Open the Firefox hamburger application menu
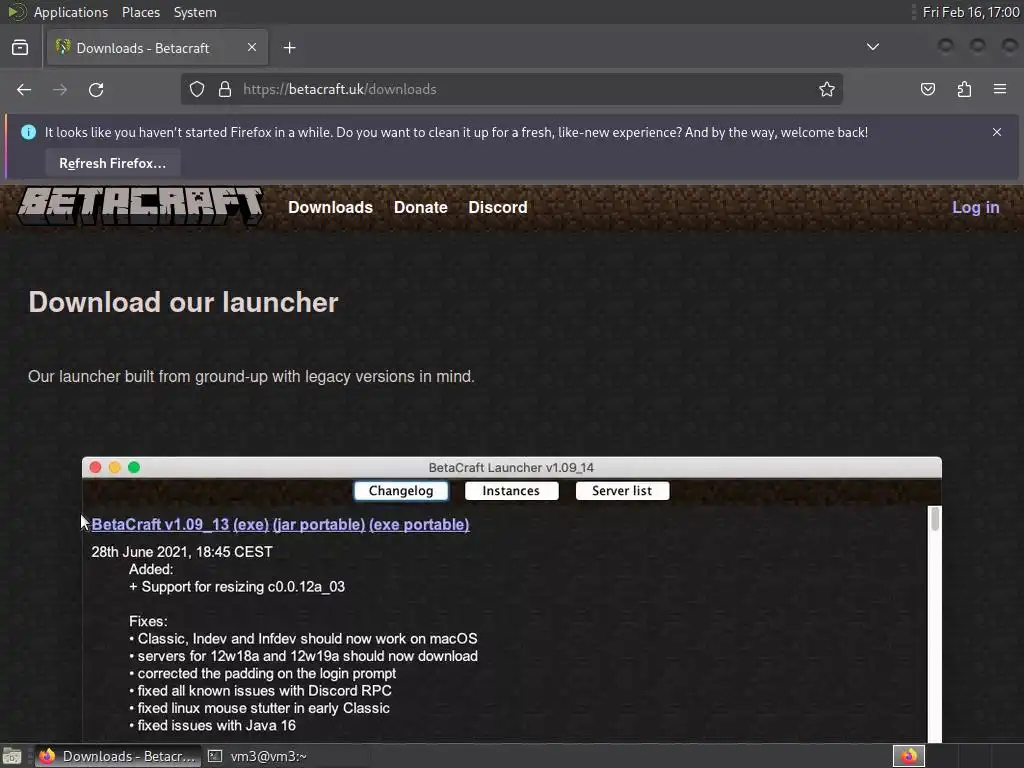This screenshot has width=1024, height=768. [1000, 89]
